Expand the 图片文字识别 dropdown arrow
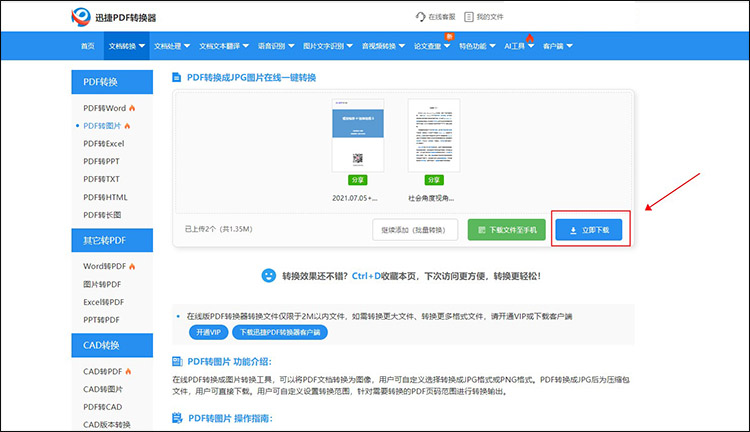Screen dimensions: 750x432 tap(350, 46)
